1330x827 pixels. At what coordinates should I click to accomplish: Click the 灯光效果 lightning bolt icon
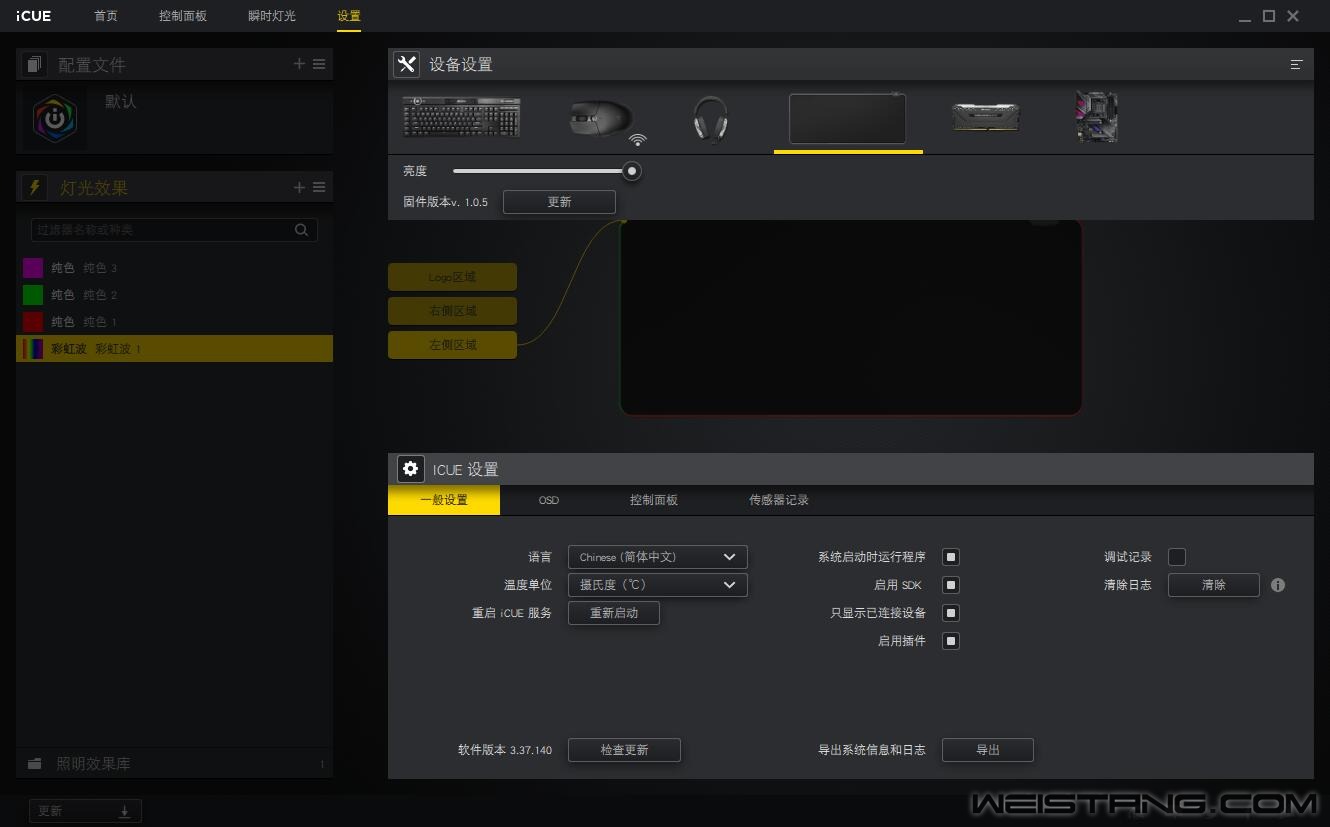click(x=35, y=187)
